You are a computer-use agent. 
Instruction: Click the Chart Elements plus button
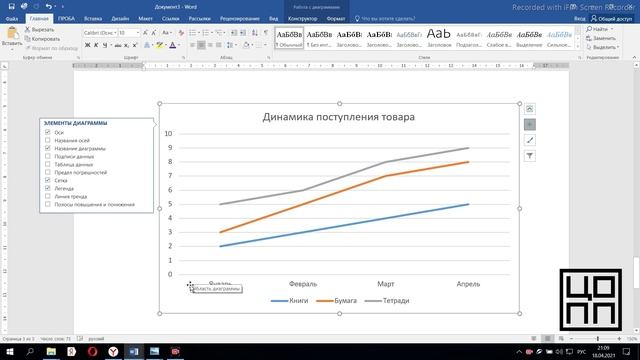coord(529,124)
